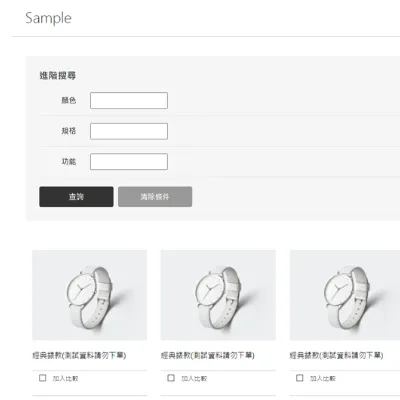Open third 經典錶款 product title link

click(x=336, y=356)
